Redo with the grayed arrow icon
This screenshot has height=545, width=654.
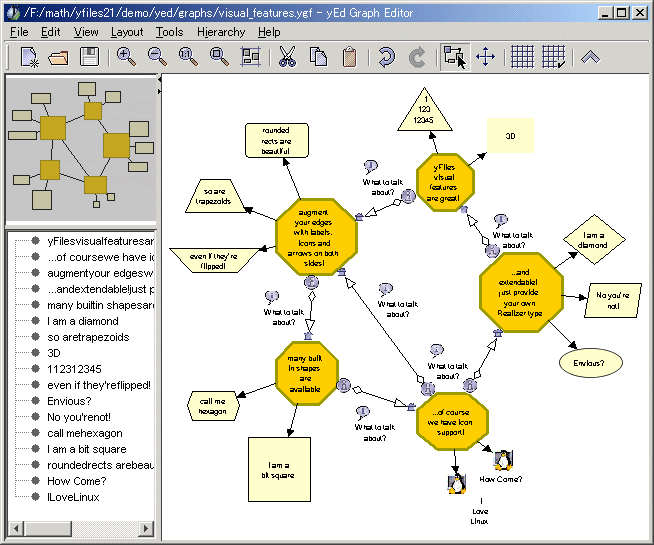coord(417,57)
